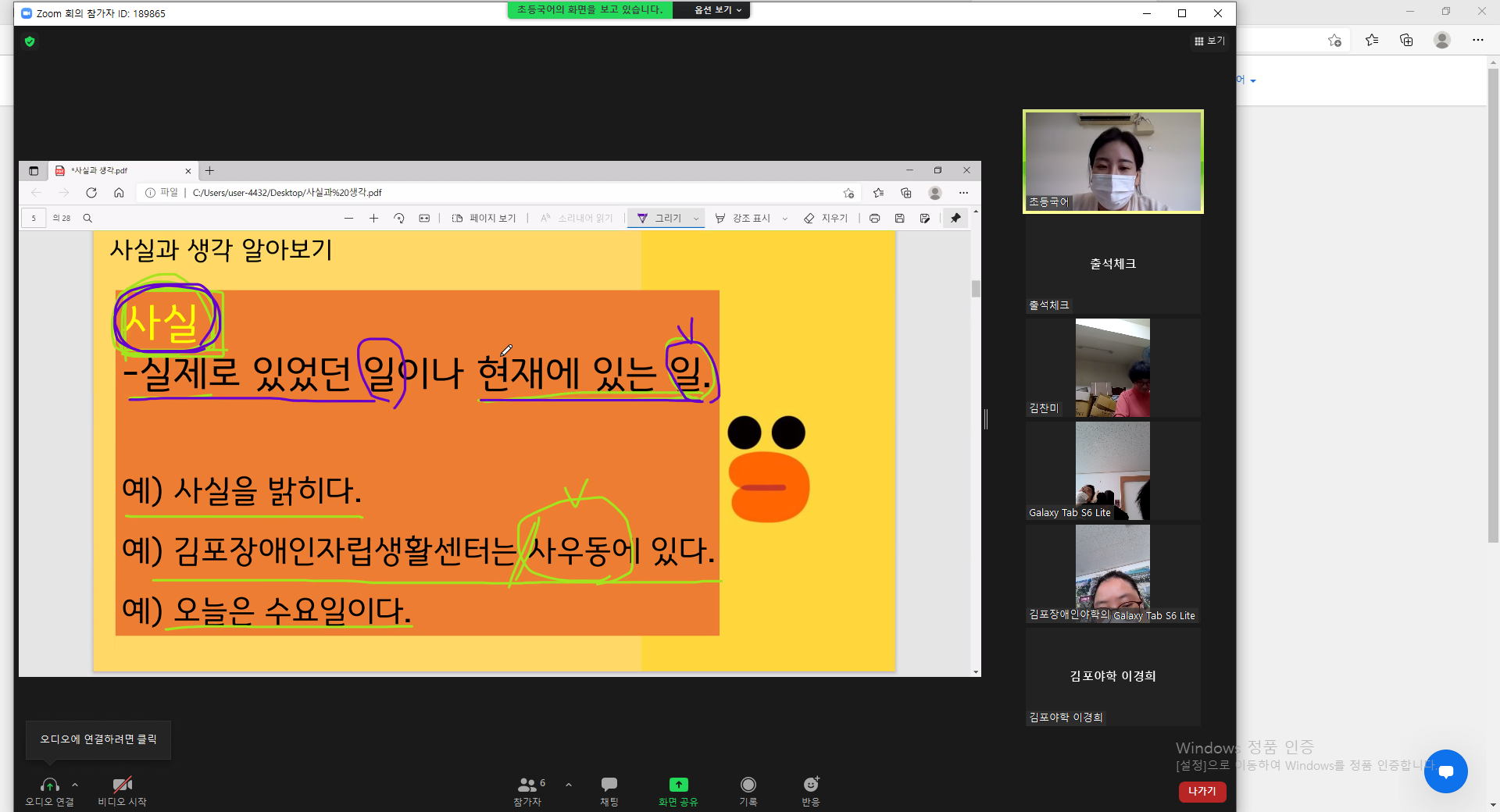The width and height of the screenshot is (1500, 812).
Task: Click the Connect Audio headphone icon
Action: pyautogui.click(x=50, y=785)
